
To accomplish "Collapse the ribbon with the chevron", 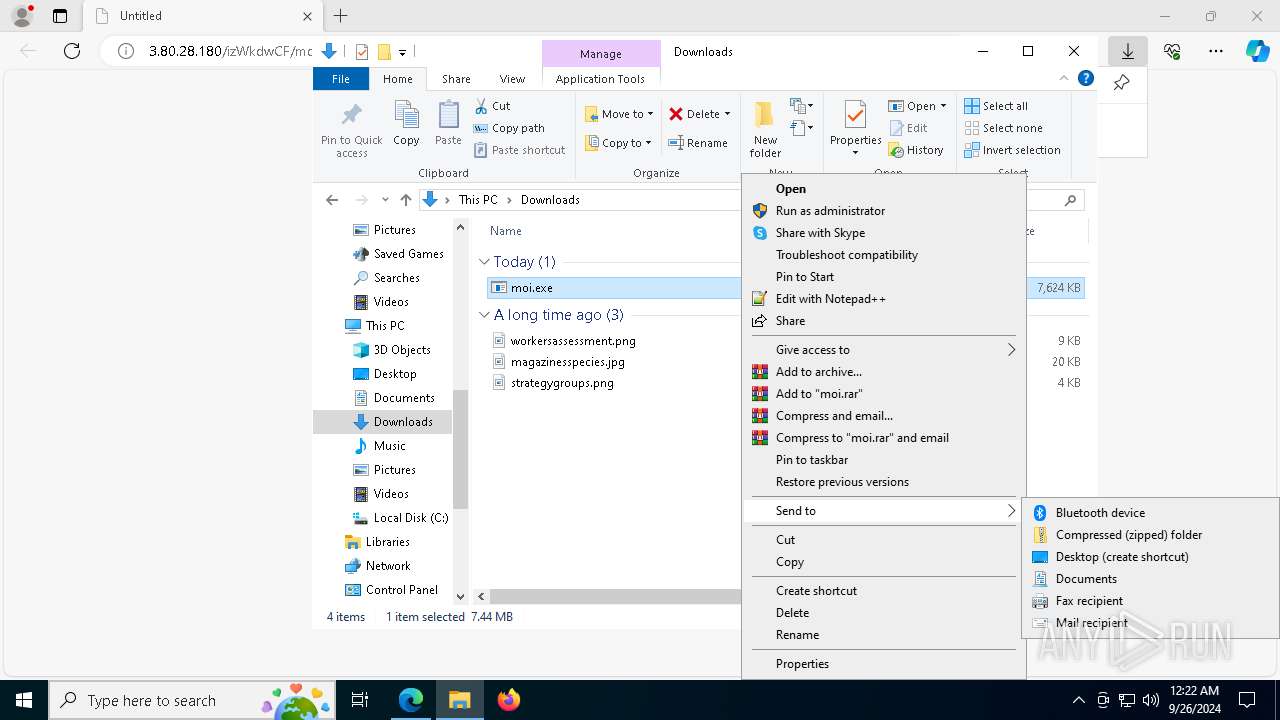I will pos(1063,78).
